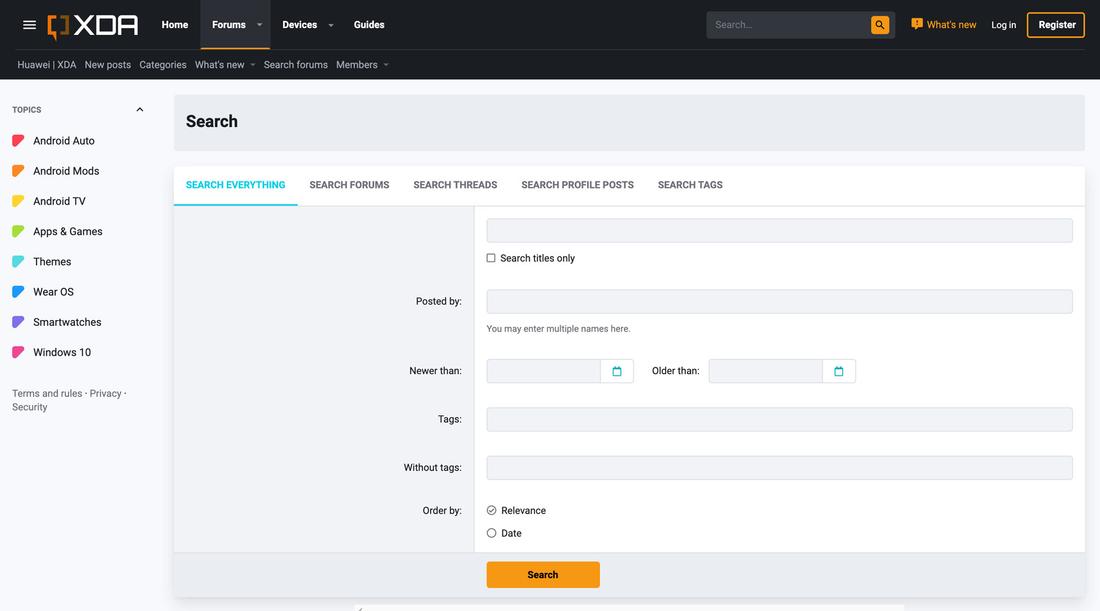Image resolution: width=1100 pixels, height=611 pixels.
Task: Click the search magnifier icon
Action: coord(878,23)
